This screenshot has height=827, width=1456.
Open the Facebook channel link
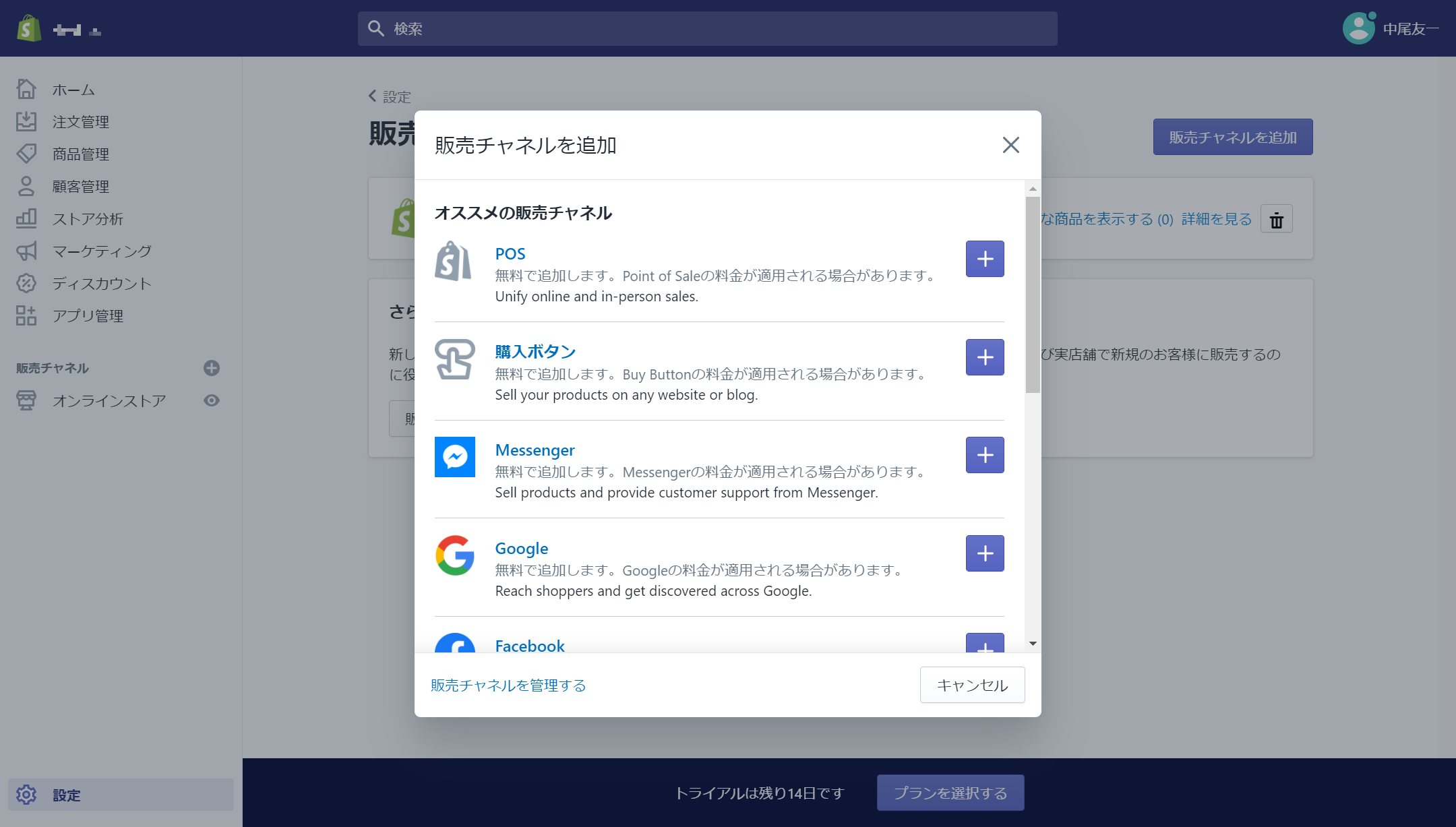pyautogui.click(x=530, y=646)
